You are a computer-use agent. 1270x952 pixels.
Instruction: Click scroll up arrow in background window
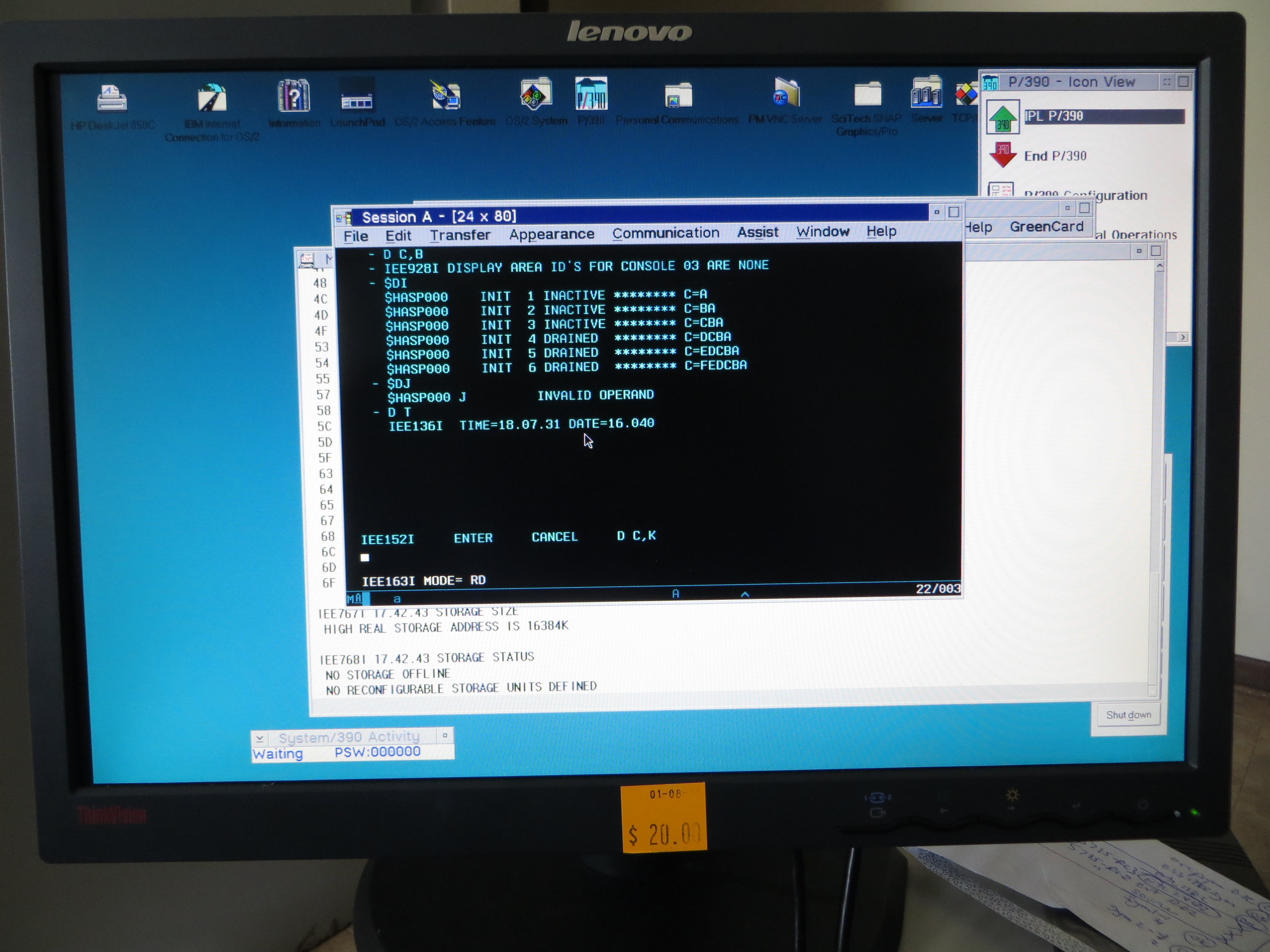(x=1159, y=266)
